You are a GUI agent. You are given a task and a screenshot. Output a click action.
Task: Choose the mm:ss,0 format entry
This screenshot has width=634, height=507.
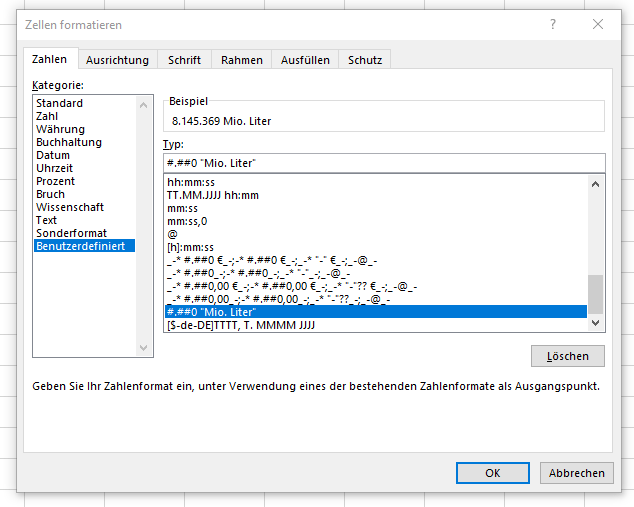tap(376, 221)
